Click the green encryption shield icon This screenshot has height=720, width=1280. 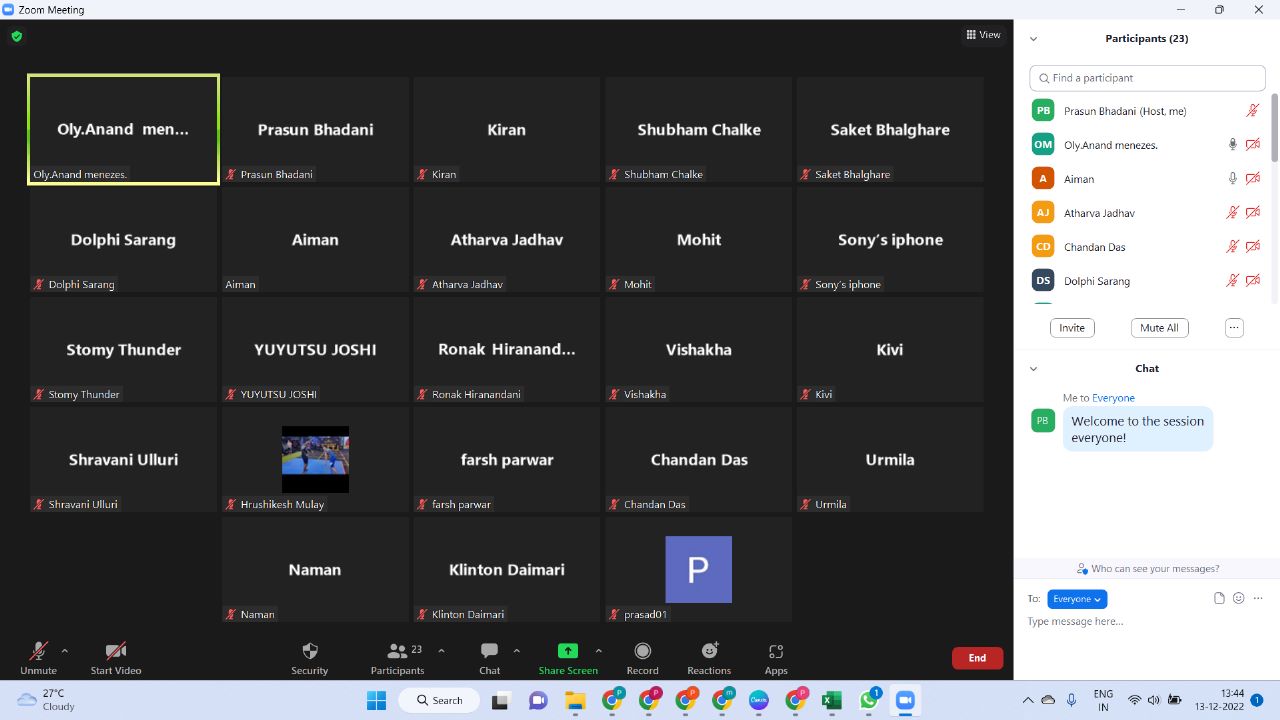tap(17, 36)
